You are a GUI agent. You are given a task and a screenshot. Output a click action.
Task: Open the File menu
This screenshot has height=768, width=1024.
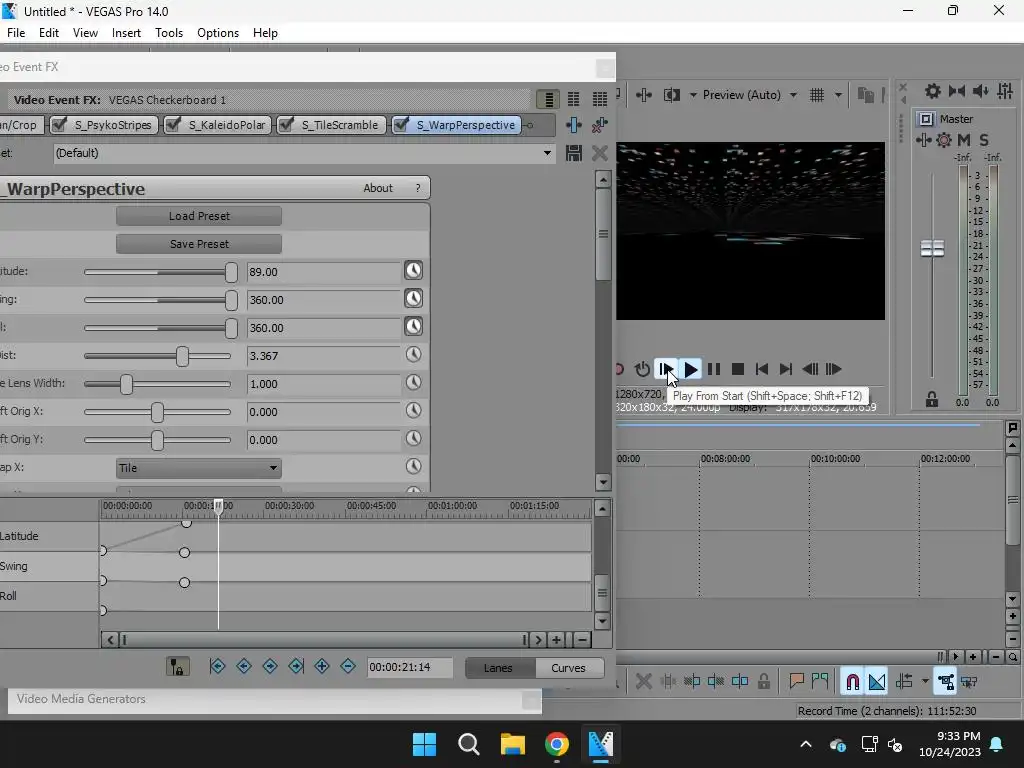click(16, 33)
